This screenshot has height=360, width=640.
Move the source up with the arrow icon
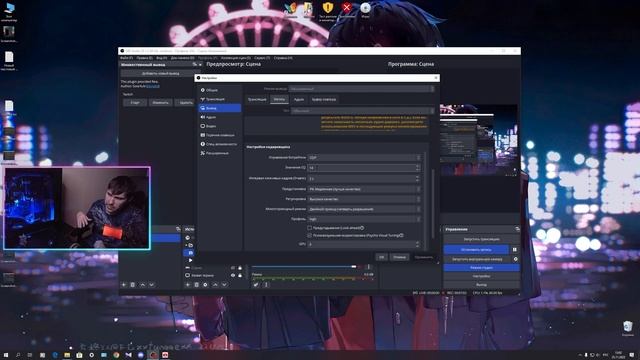215,285
